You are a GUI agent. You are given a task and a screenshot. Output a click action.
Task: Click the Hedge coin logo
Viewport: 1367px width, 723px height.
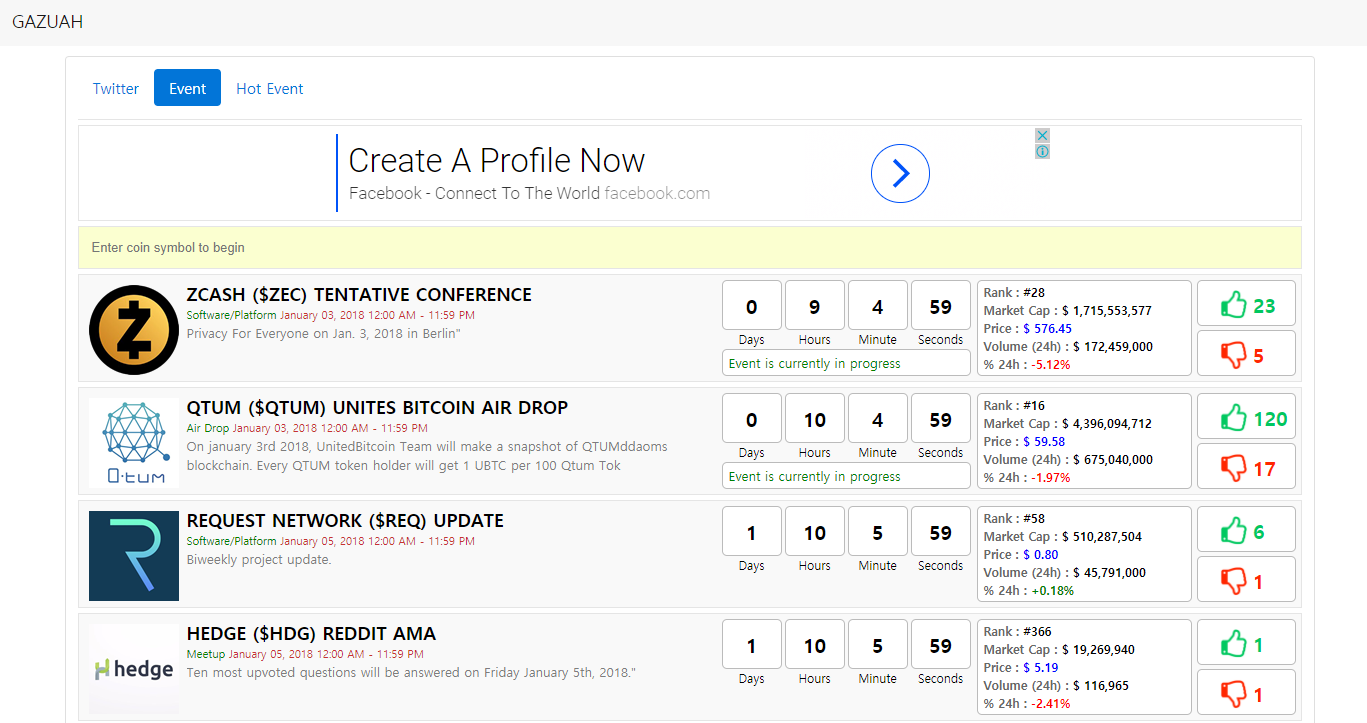(134, 669)
